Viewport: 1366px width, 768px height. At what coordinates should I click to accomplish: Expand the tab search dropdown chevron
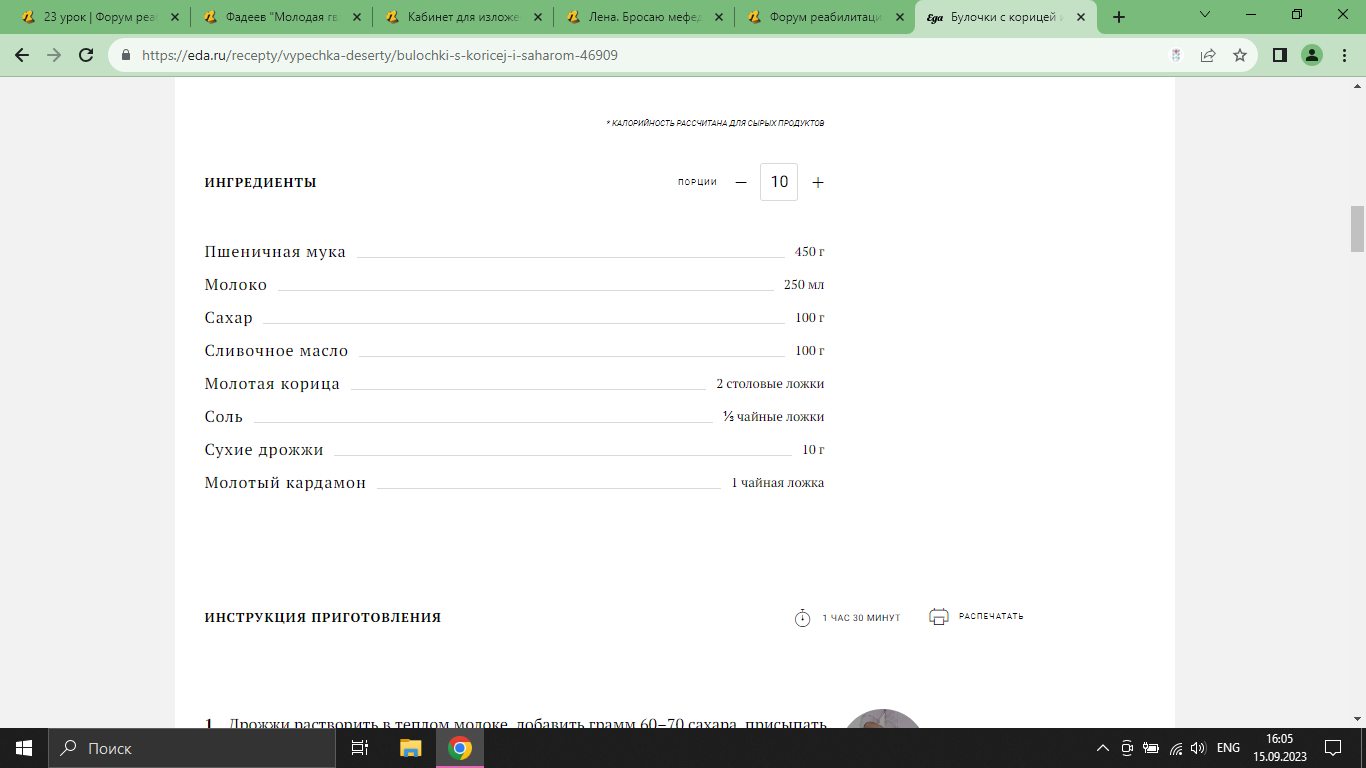(1204, 15)
